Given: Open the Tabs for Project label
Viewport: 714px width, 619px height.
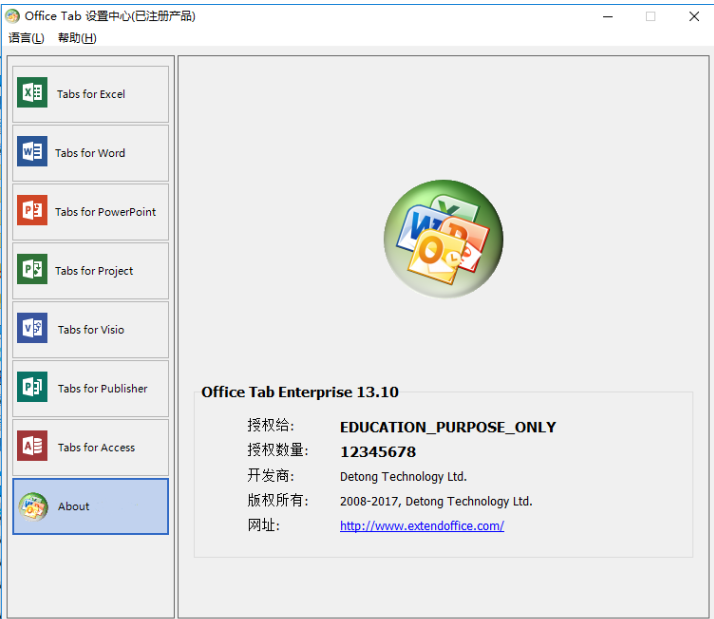Looking at the screenshot, I should 94,271.
